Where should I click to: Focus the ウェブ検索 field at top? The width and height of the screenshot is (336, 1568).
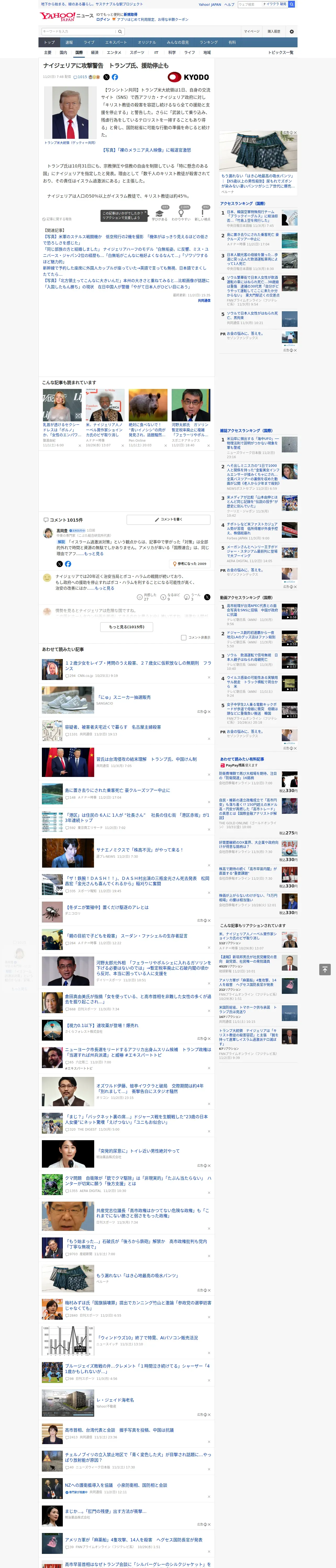249,4
